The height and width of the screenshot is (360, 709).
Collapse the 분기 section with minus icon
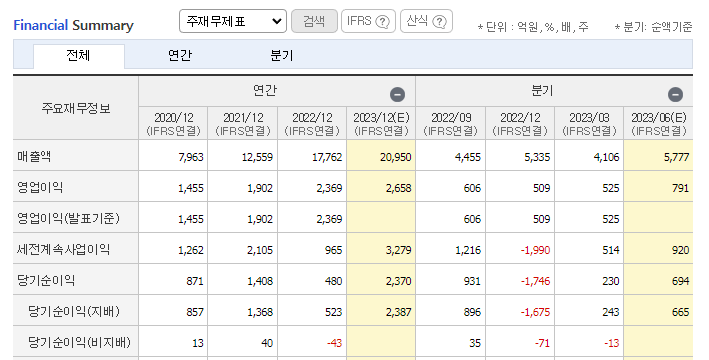(x=675, y=95)
